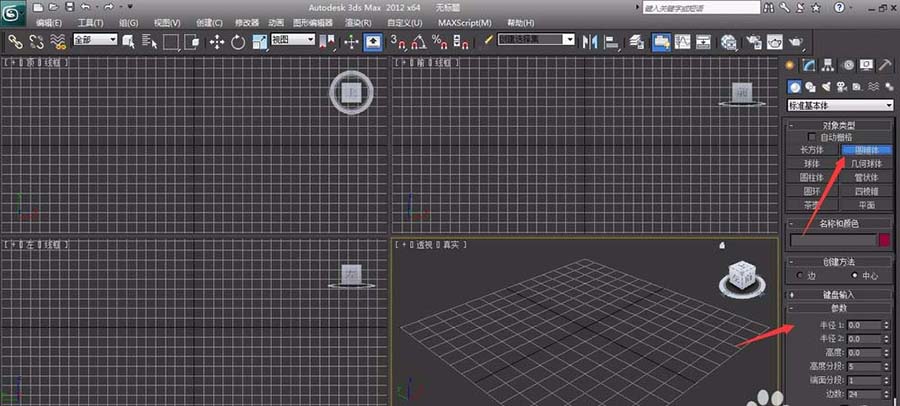Viewport: 900px width, 406px height.
Task: Click the New Scene icon in title bar
Action: point(37,7)
